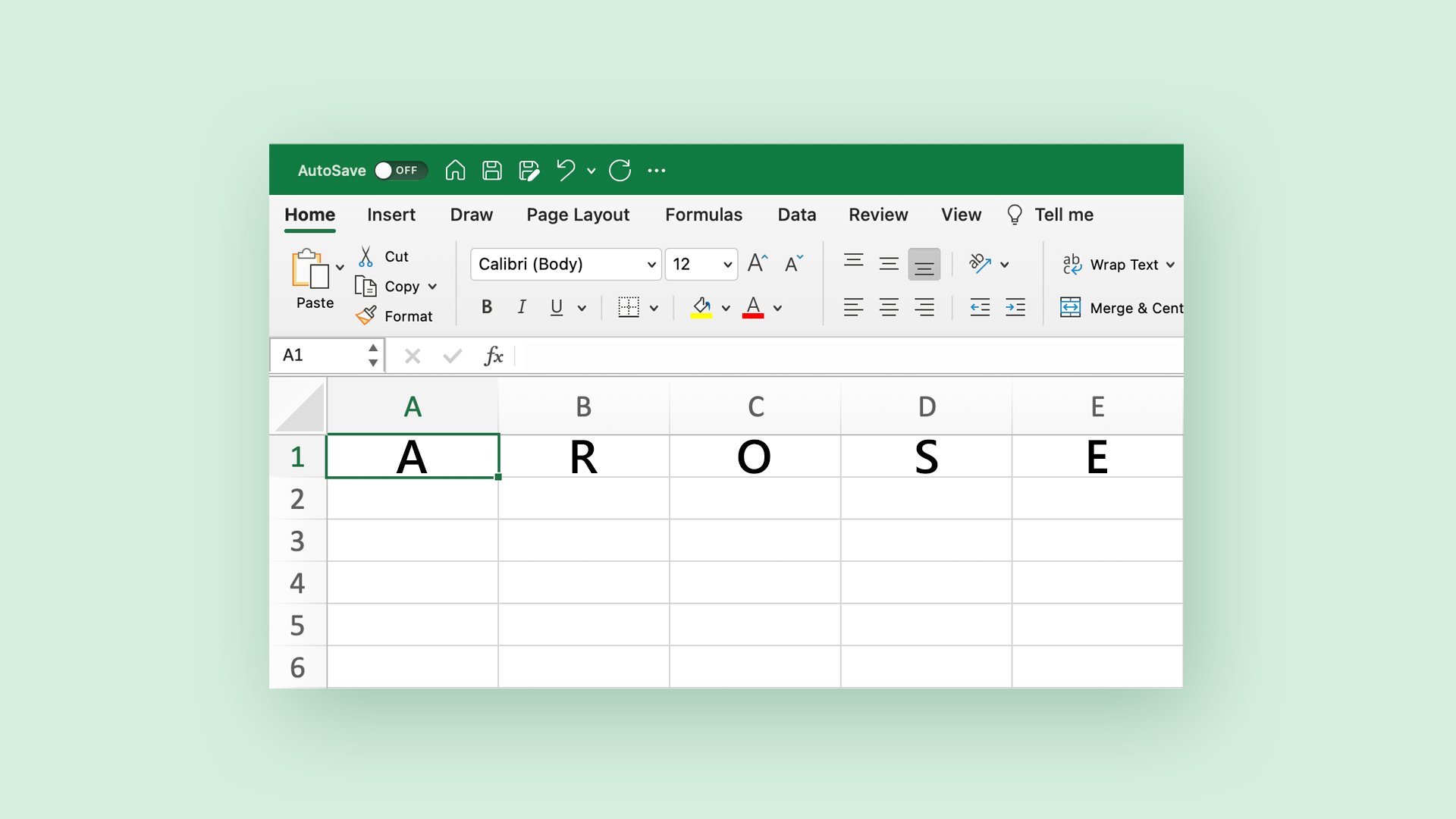This screenshot has height=819, width=1456.
Task: Select column C header
Action: click(x=755, y=407)
